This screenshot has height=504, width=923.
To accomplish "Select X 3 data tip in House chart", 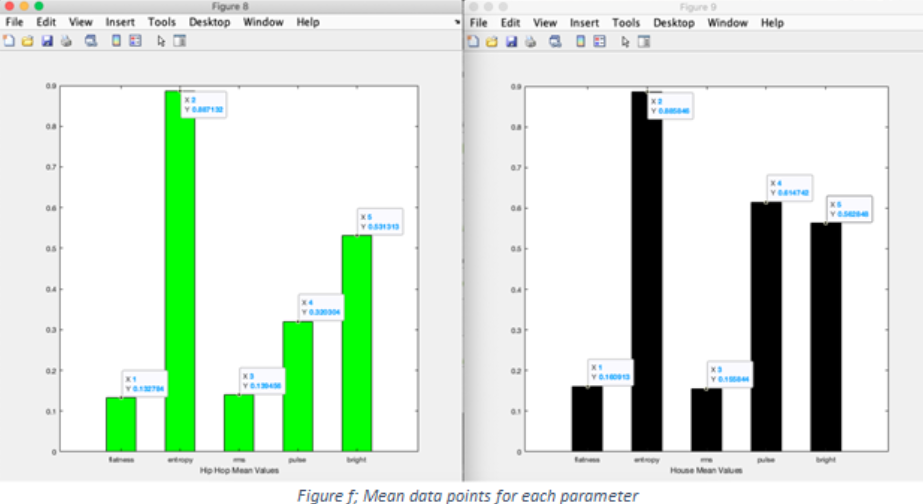I will (x=730, y=374).
